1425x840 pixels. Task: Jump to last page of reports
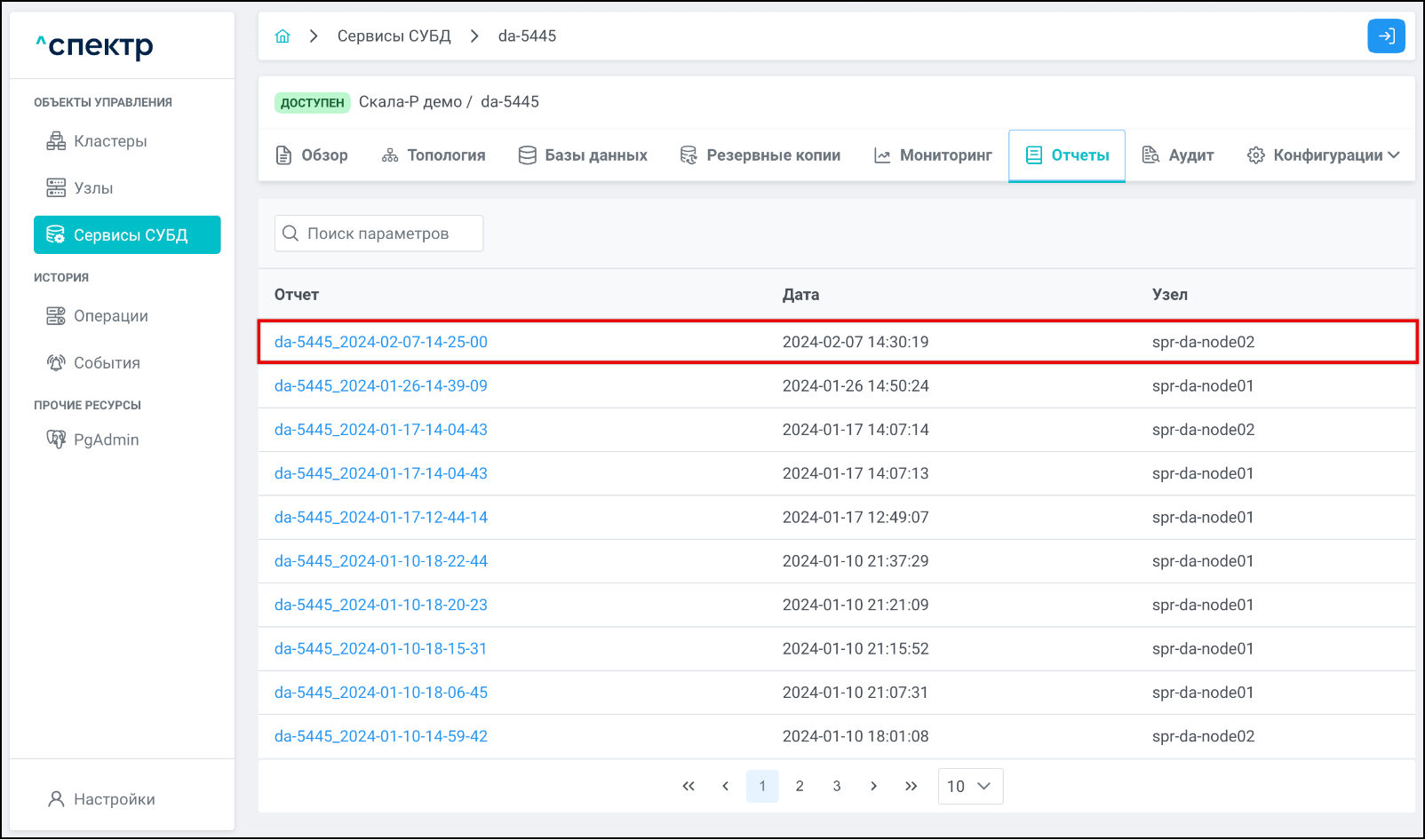pos(911,786)
